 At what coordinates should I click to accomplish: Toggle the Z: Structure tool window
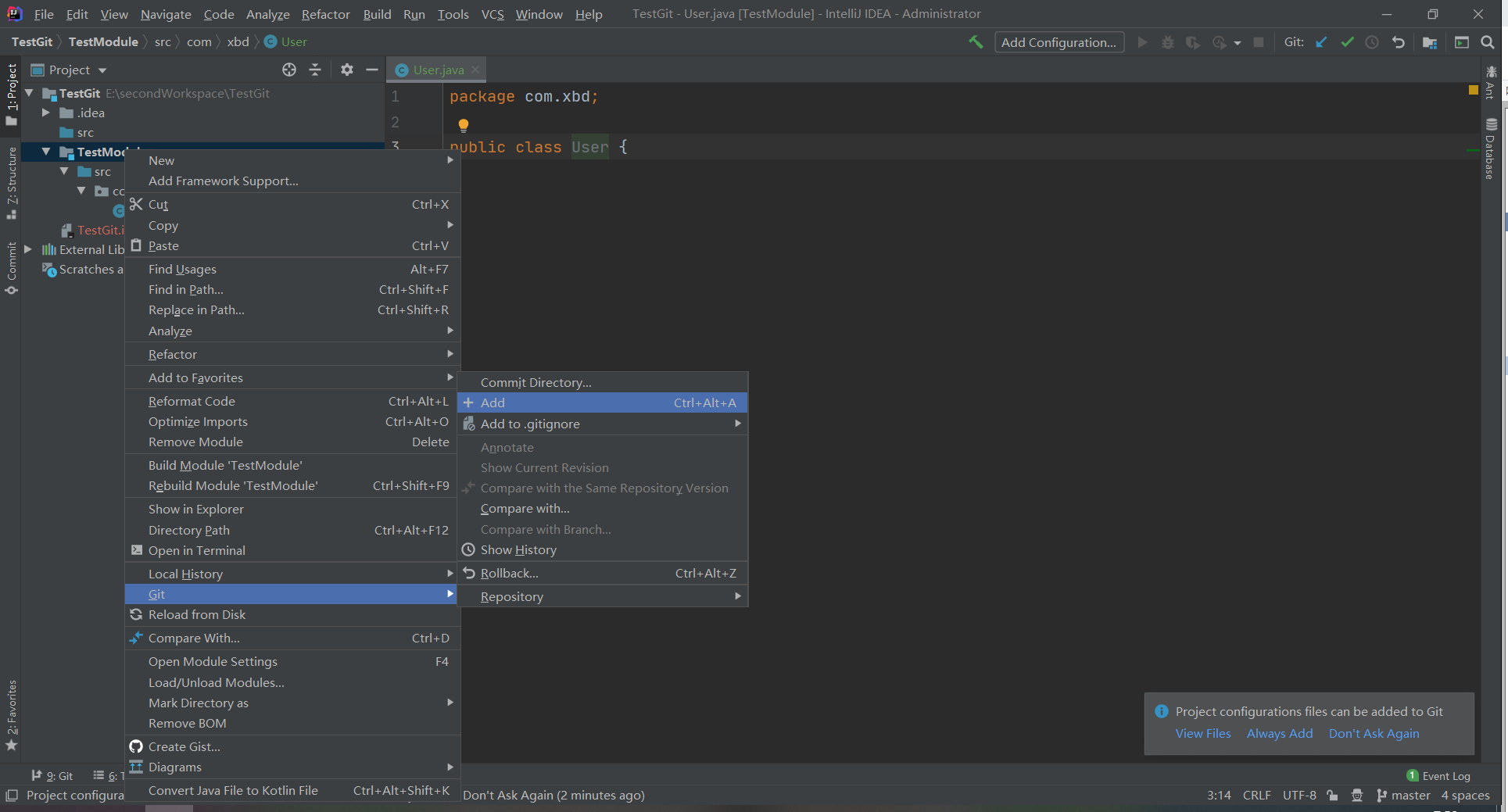[x=11, y=183]
